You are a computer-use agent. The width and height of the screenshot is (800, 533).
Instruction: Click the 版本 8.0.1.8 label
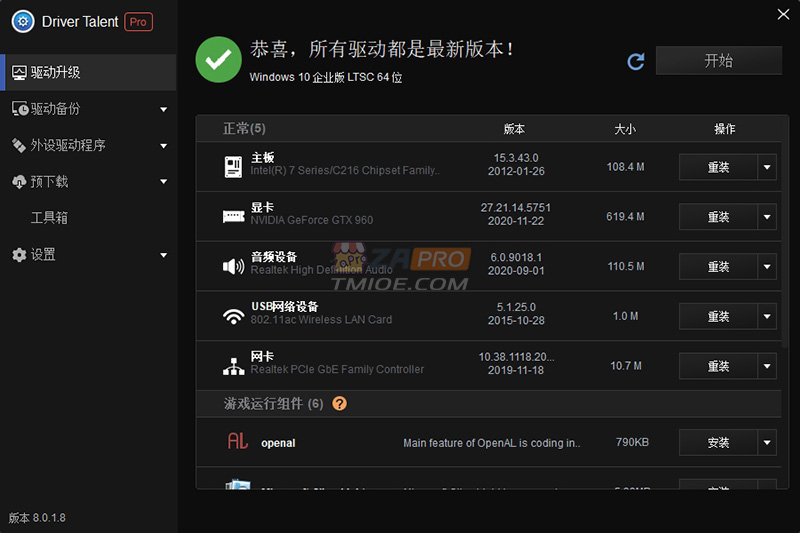pyautogui.click(x=37, y=518)
